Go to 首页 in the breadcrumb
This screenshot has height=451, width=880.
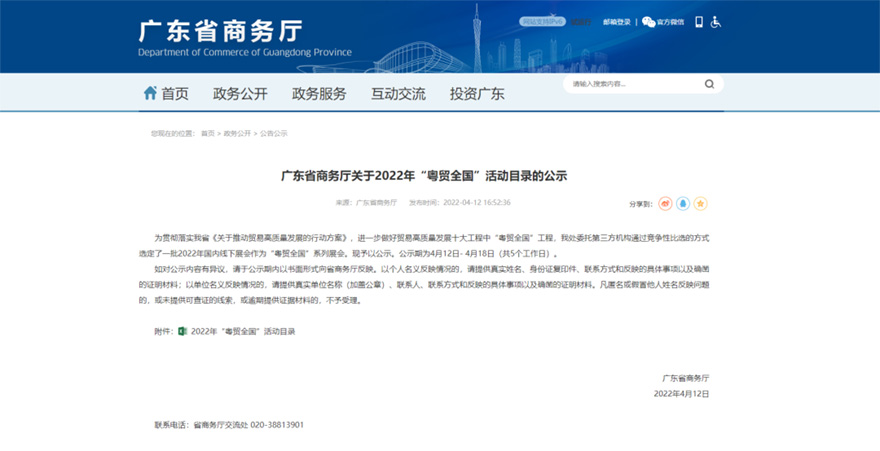tap(208, 134)
